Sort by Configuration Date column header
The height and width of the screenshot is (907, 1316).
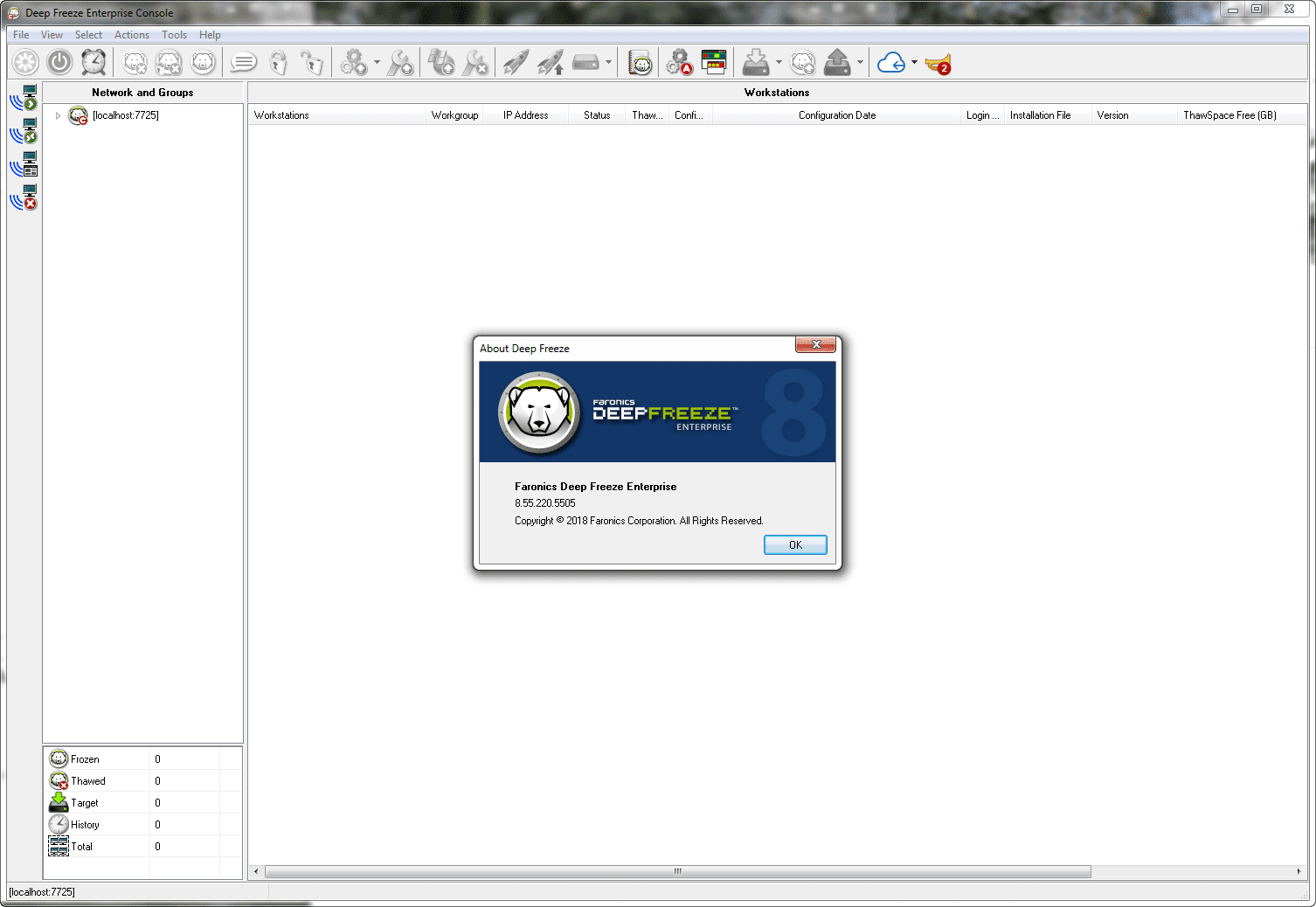click(x=837, y=115)
